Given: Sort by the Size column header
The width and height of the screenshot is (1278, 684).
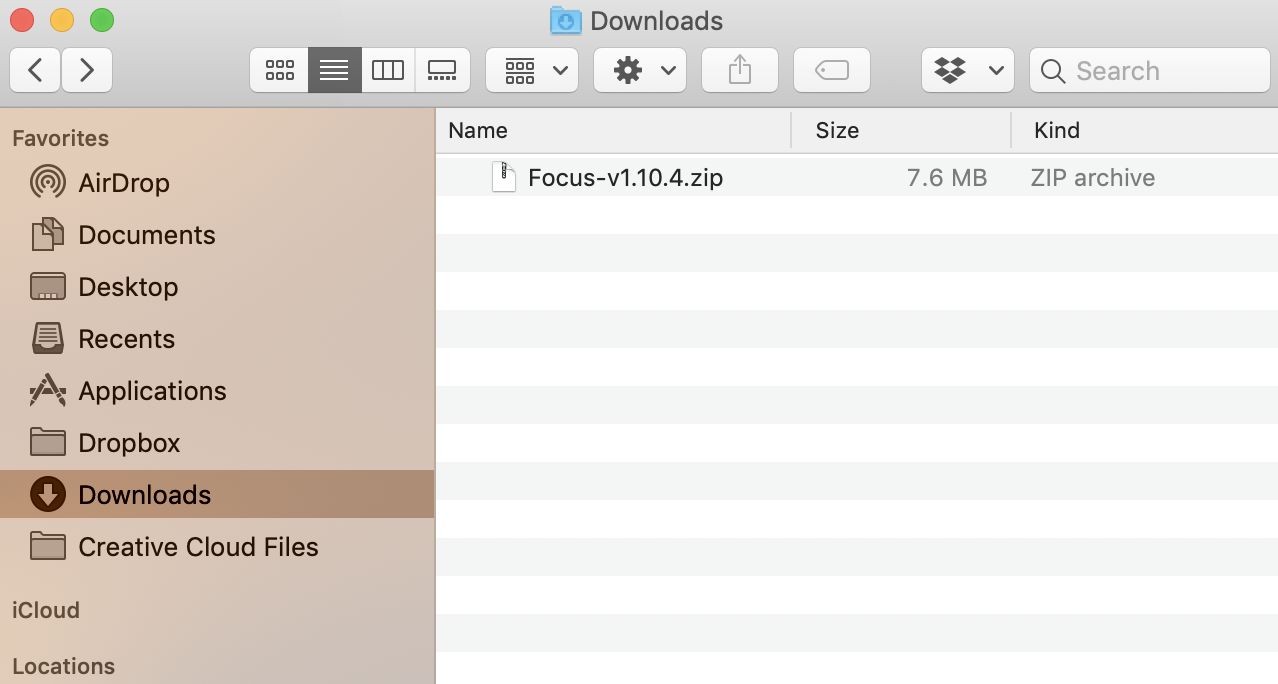Looking at the screenshot, I should (901, 130).
